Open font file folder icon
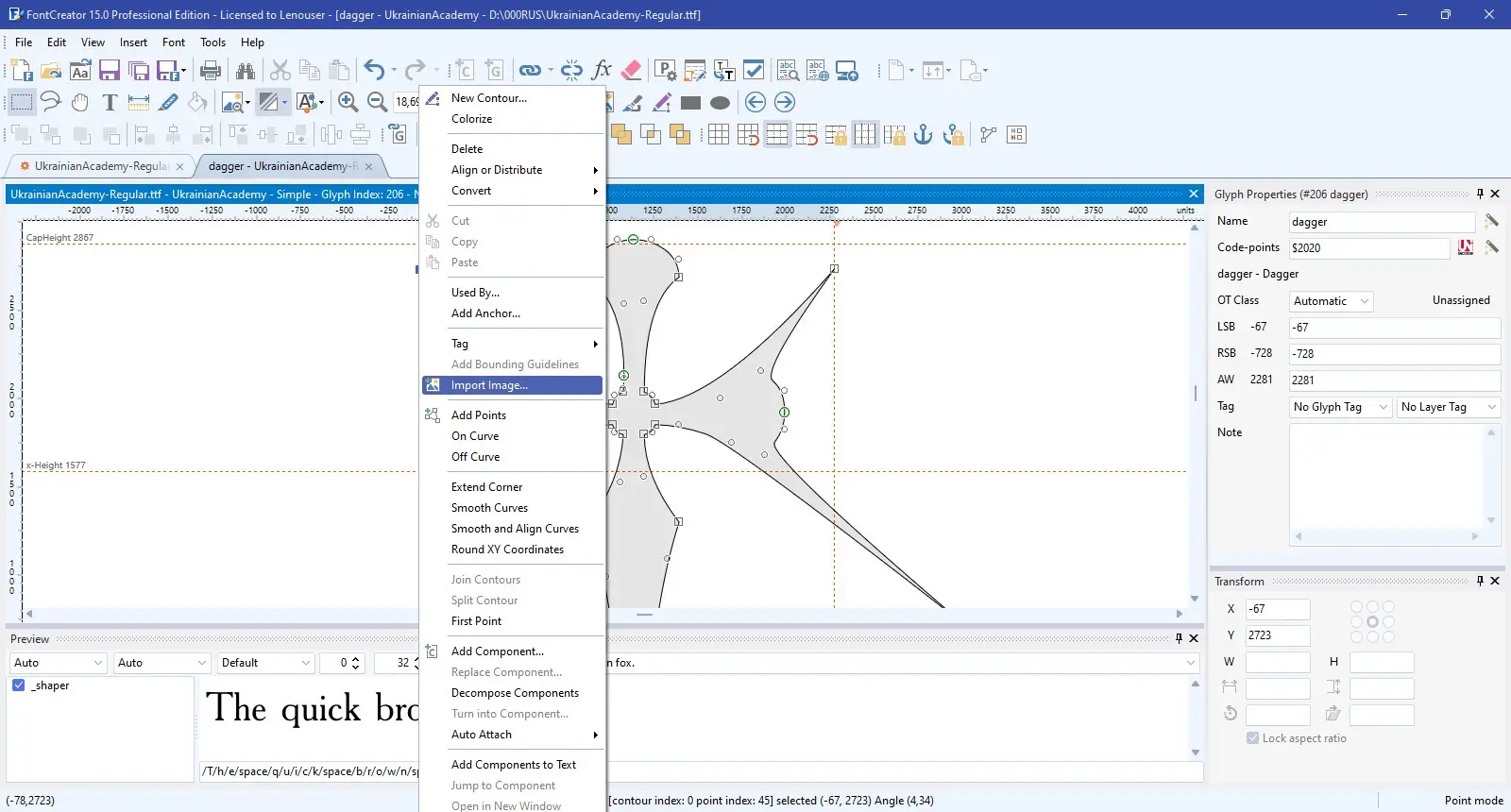The height and width of the screenshot is (812, 1511). pyautogui.click(x=51, y=71)
